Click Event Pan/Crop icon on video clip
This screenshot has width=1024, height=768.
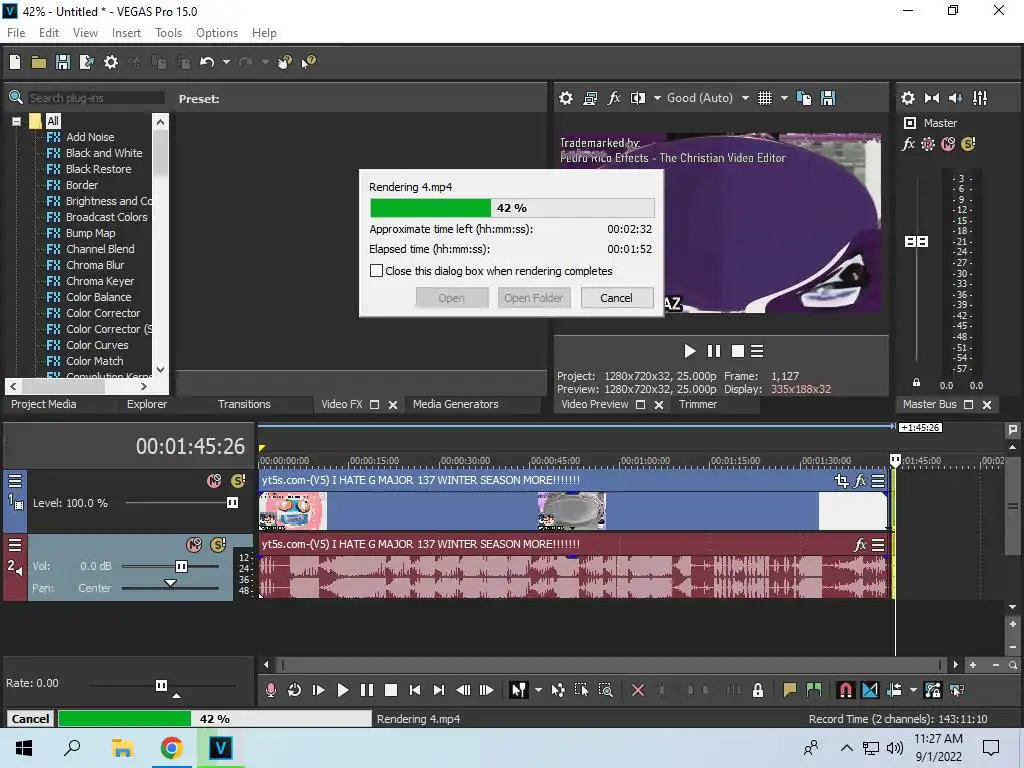(x=842, y=481)
